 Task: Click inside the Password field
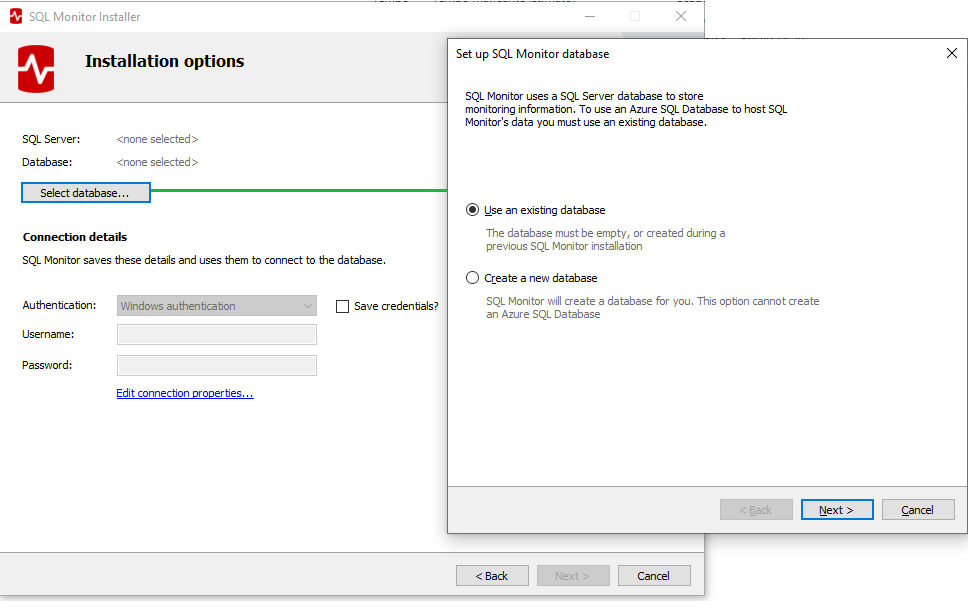(x=216, y=365)
